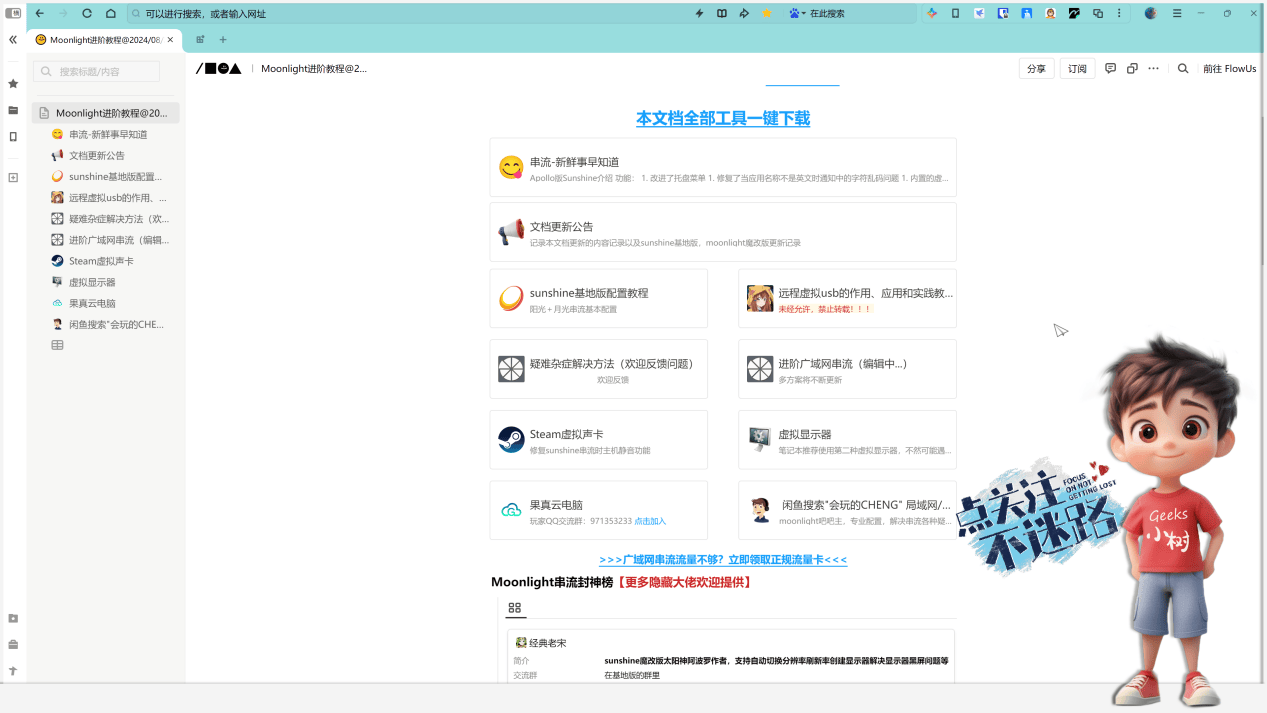Click the FlowUs logo in the page header

point(219,69)
